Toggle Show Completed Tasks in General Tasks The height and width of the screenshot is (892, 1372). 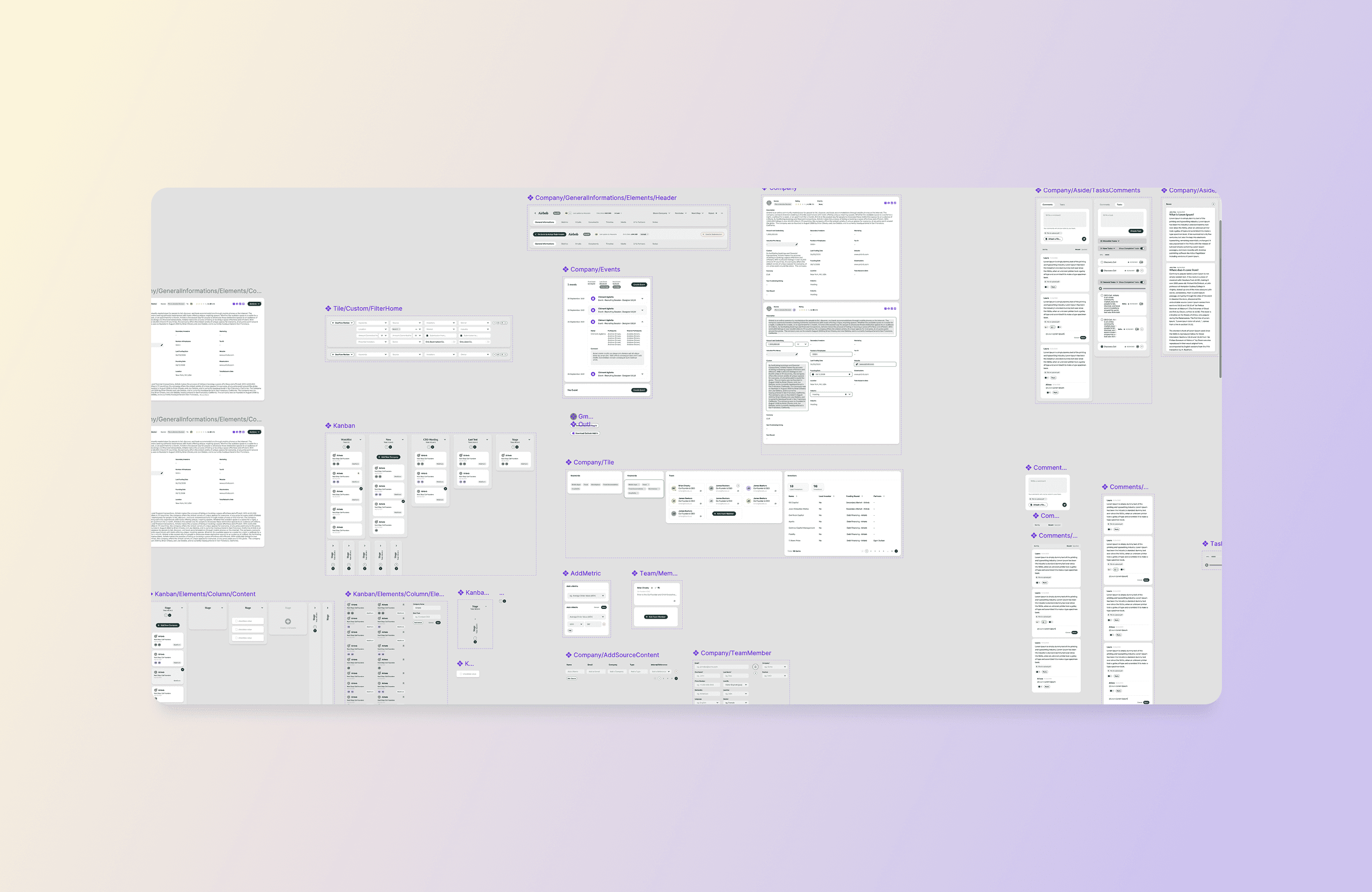coord(1143,283)
